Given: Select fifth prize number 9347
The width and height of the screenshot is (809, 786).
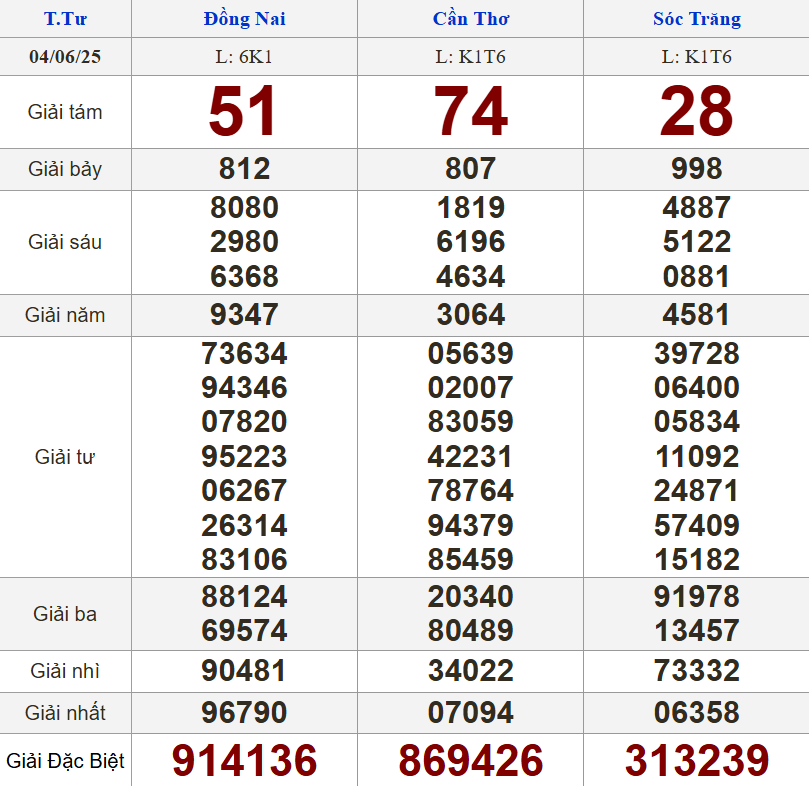Looking at the screenshot, I should coord(244,315).
